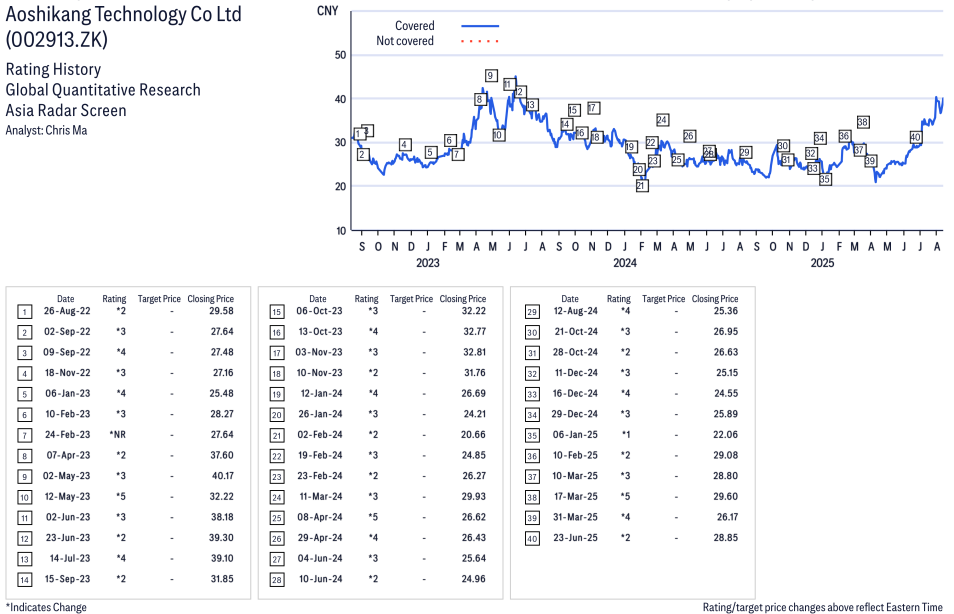Click the solid blue Covered legend line
This screenshot has width=954, height=614.
[480, 26]
